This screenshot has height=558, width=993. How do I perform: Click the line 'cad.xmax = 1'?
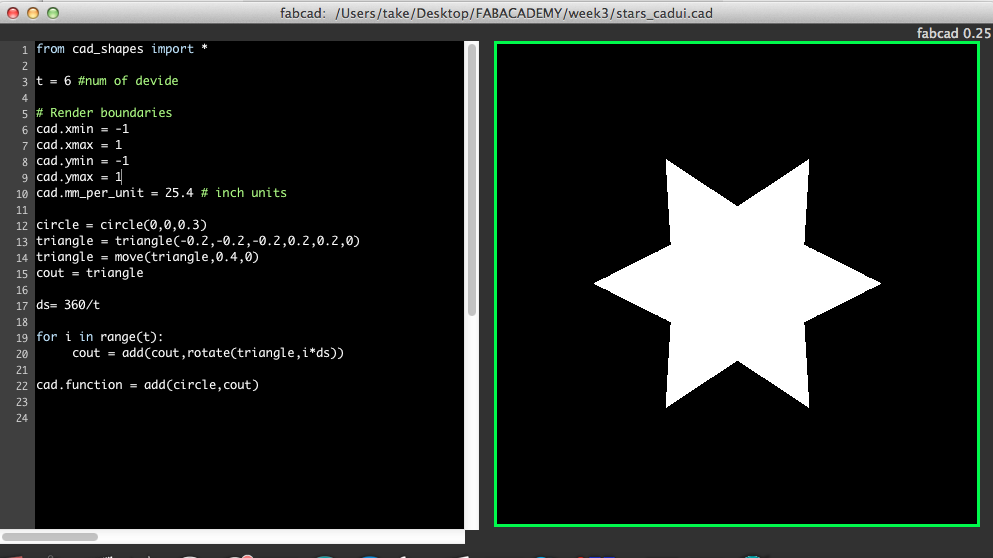[x=79, y=145]
